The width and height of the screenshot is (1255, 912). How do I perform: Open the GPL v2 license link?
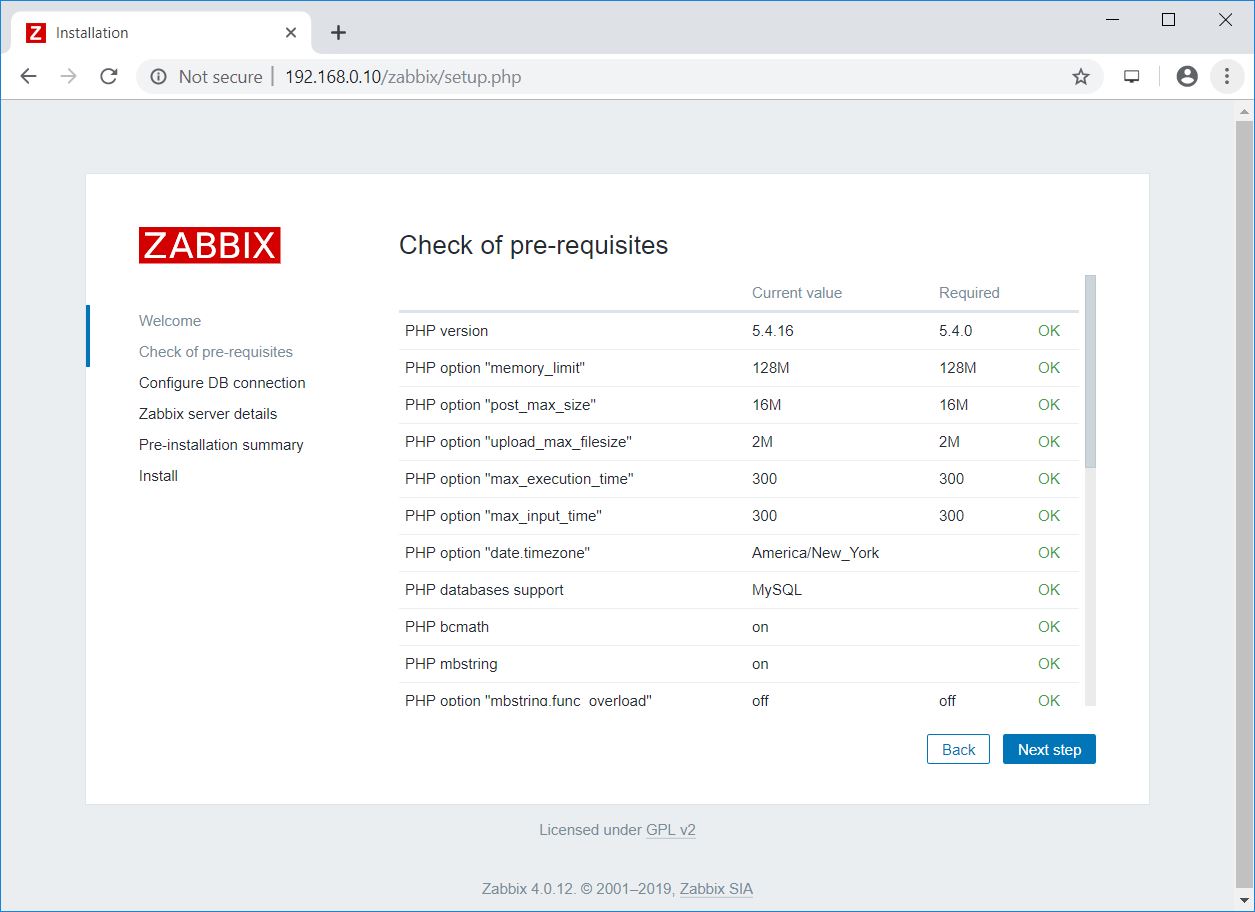click(671, 830)
